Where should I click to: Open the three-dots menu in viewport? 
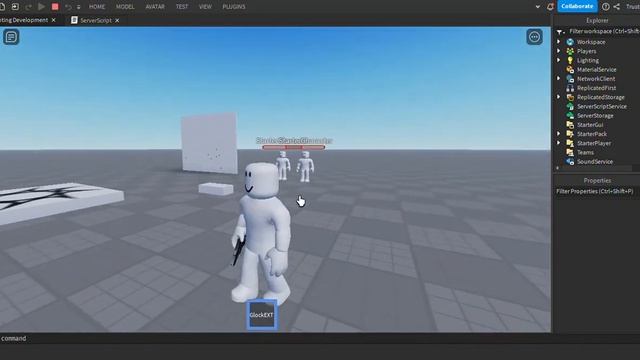(x=534, y=37)
